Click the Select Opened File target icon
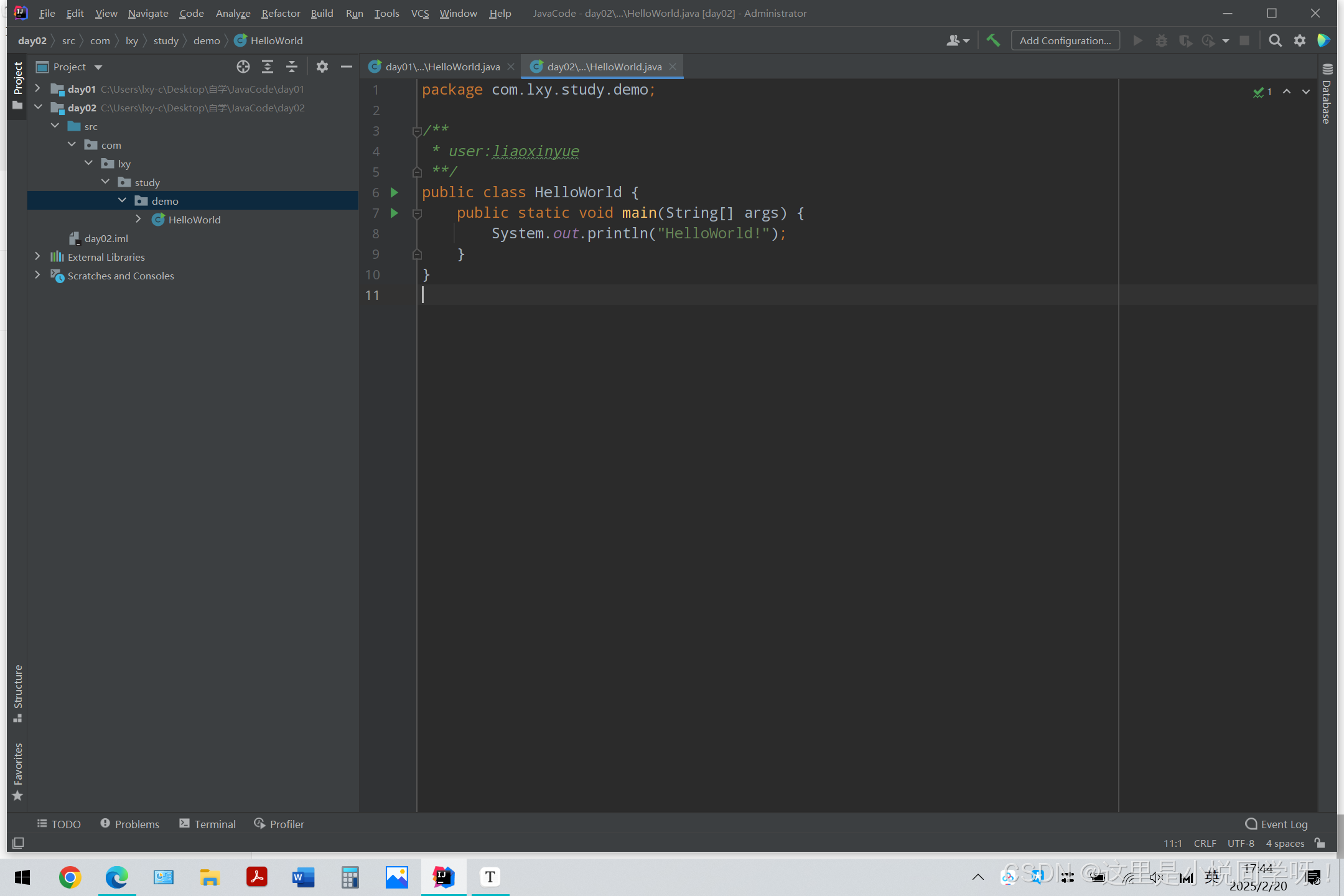Image resolution: width=1344 pixels, height=896 pixels. (x=243, y=67)
